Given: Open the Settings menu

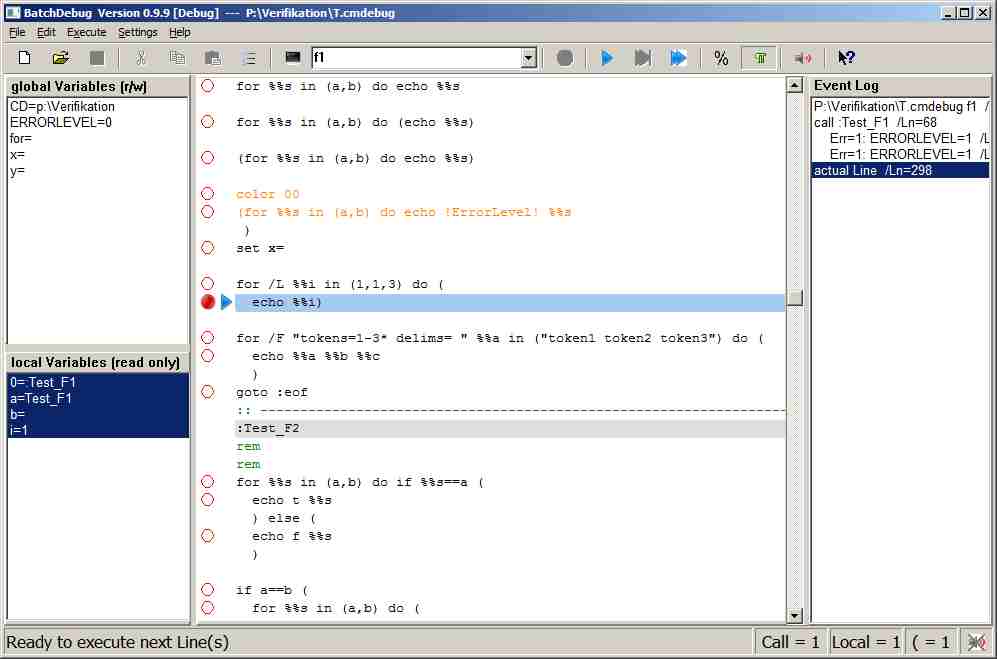Looking at the screenshot, I should [137, 32].
